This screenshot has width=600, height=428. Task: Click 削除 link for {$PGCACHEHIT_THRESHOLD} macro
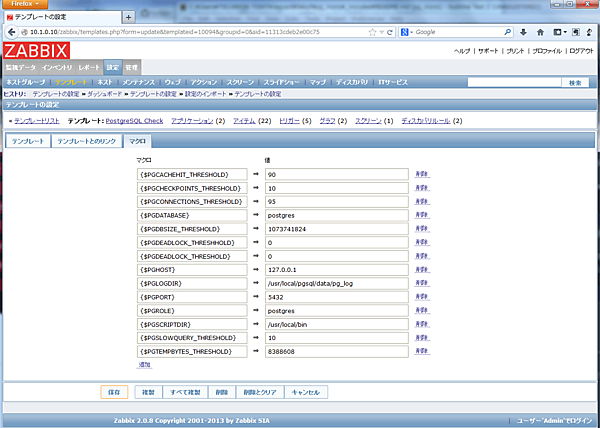coord(422,173)
